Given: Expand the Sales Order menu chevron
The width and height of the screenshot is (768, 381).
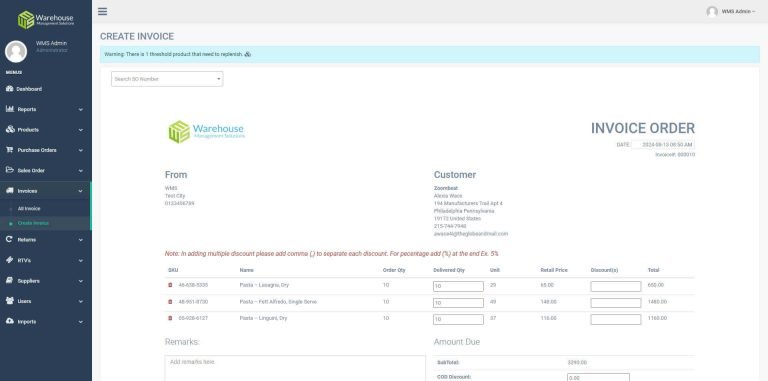Looking at the screenshot, I should 81,171.
